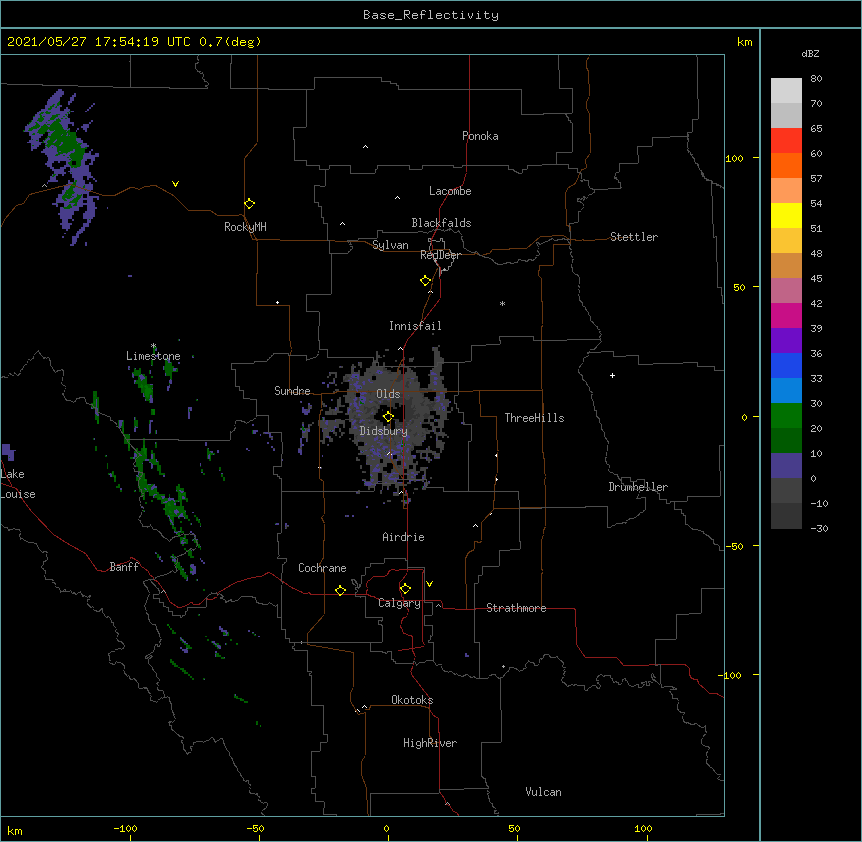Image resolution: width=862 pixels, height=842 pixels.
Task: Select the orange 57-60 dBZ legend swatch
Action: [786, 165]
